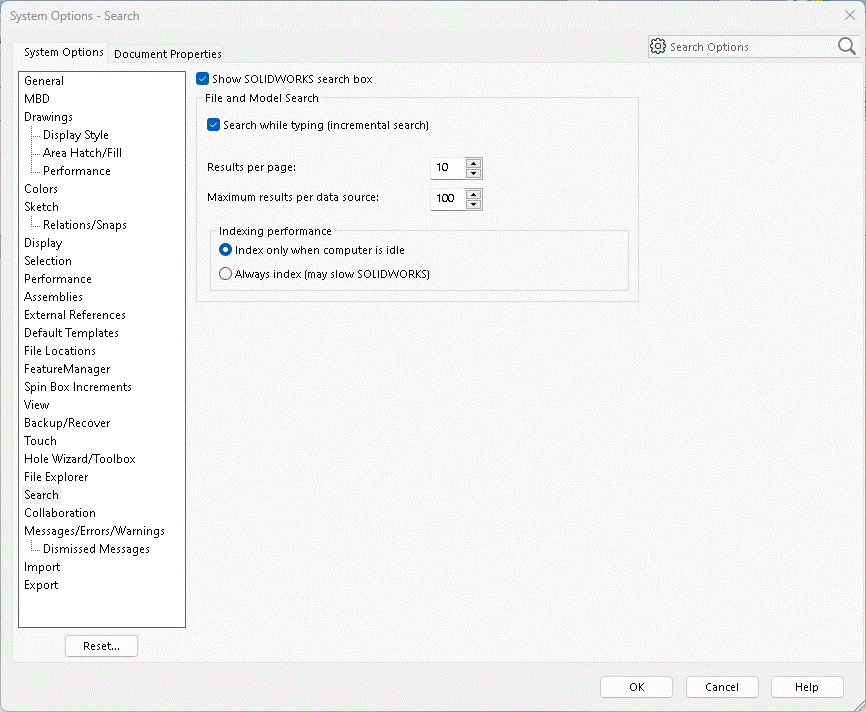The height and width of the screenshot is (712, 866).
Task: Click Maximum results per data source field
Action: [448, 199]
